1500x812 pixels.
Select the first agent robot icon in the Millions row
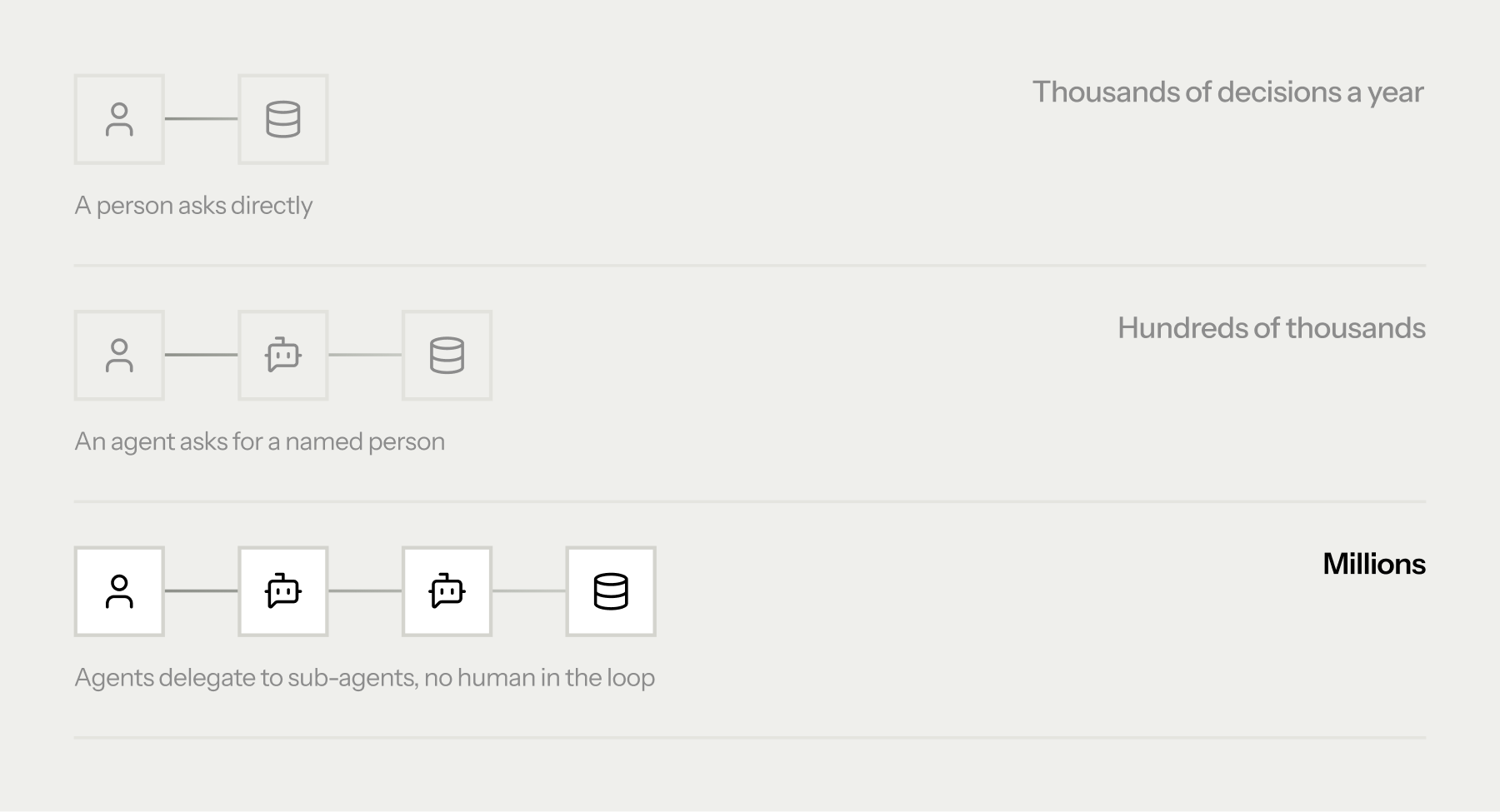point(283,591)
